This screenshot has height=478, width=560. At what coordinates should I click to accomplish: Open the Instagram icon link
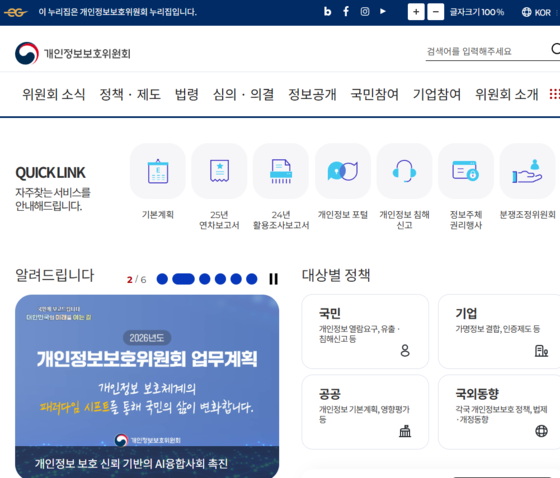tap(365, 12)
